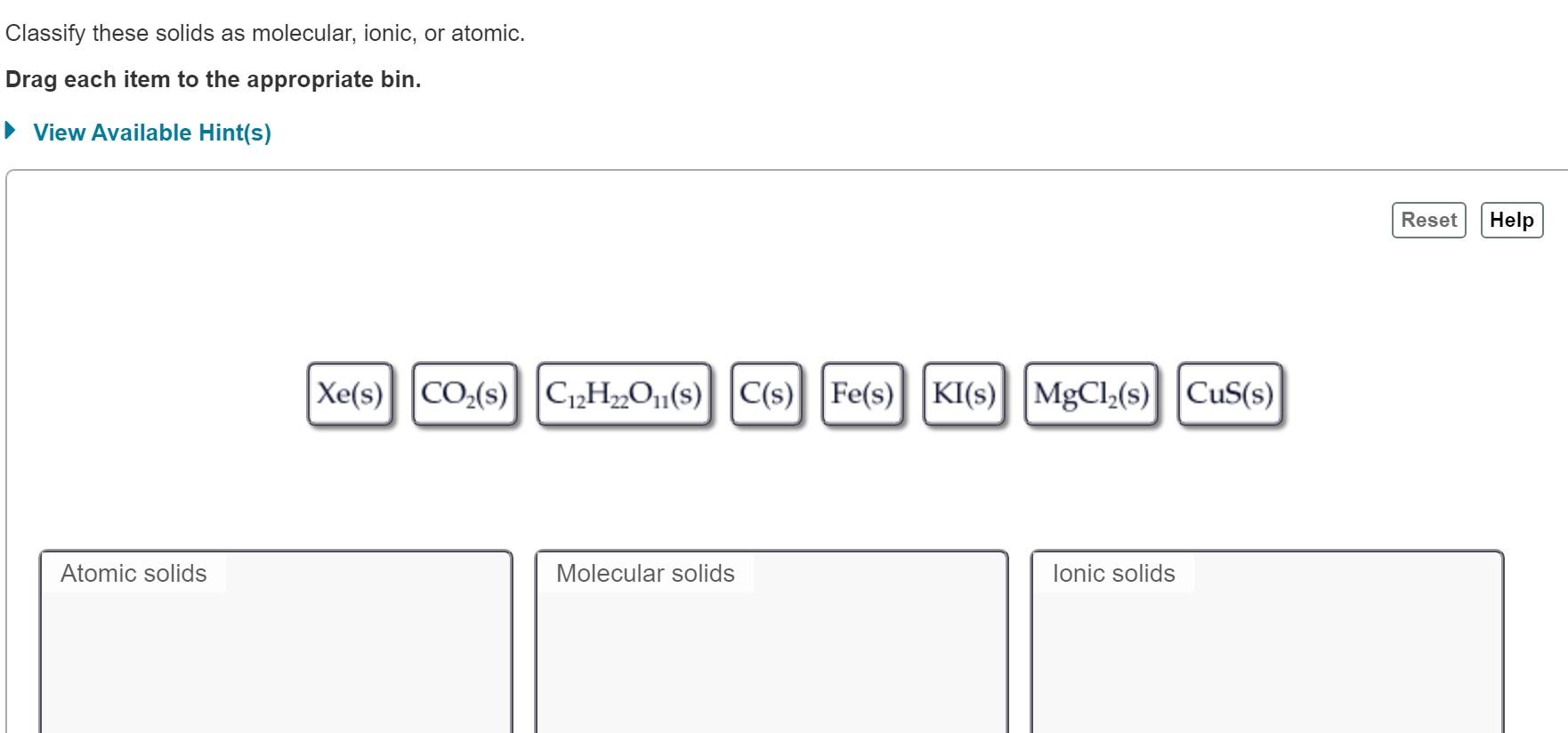Click the Atomic solids bin label

pyautogui.click(x=132, y=574)
